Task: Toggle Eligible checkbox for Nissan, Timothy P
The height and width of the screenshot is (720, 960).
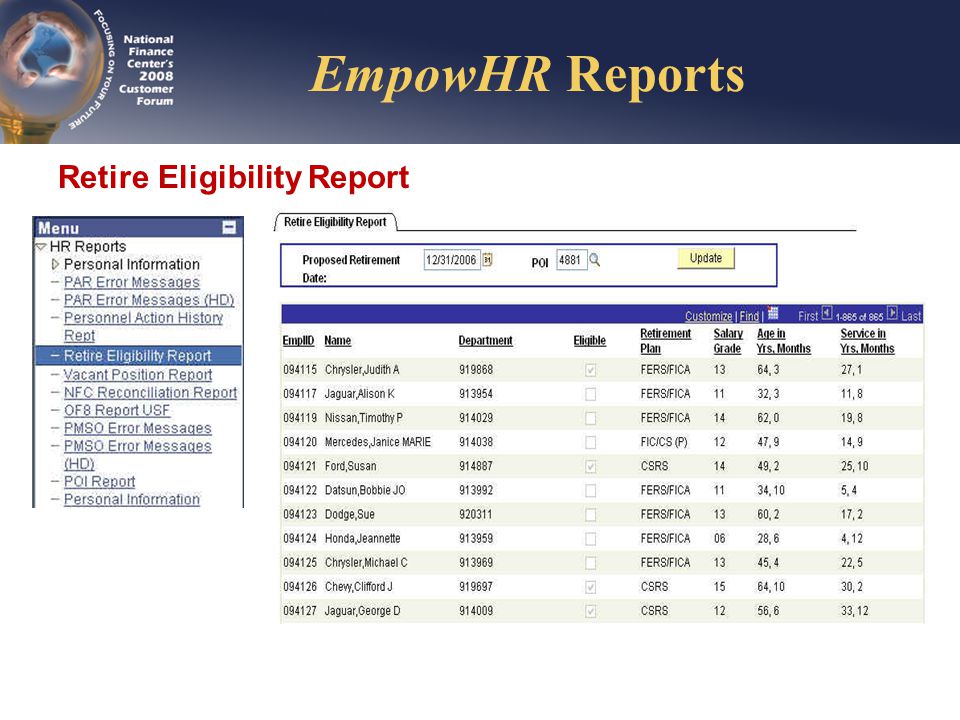Action: [590, 418]
